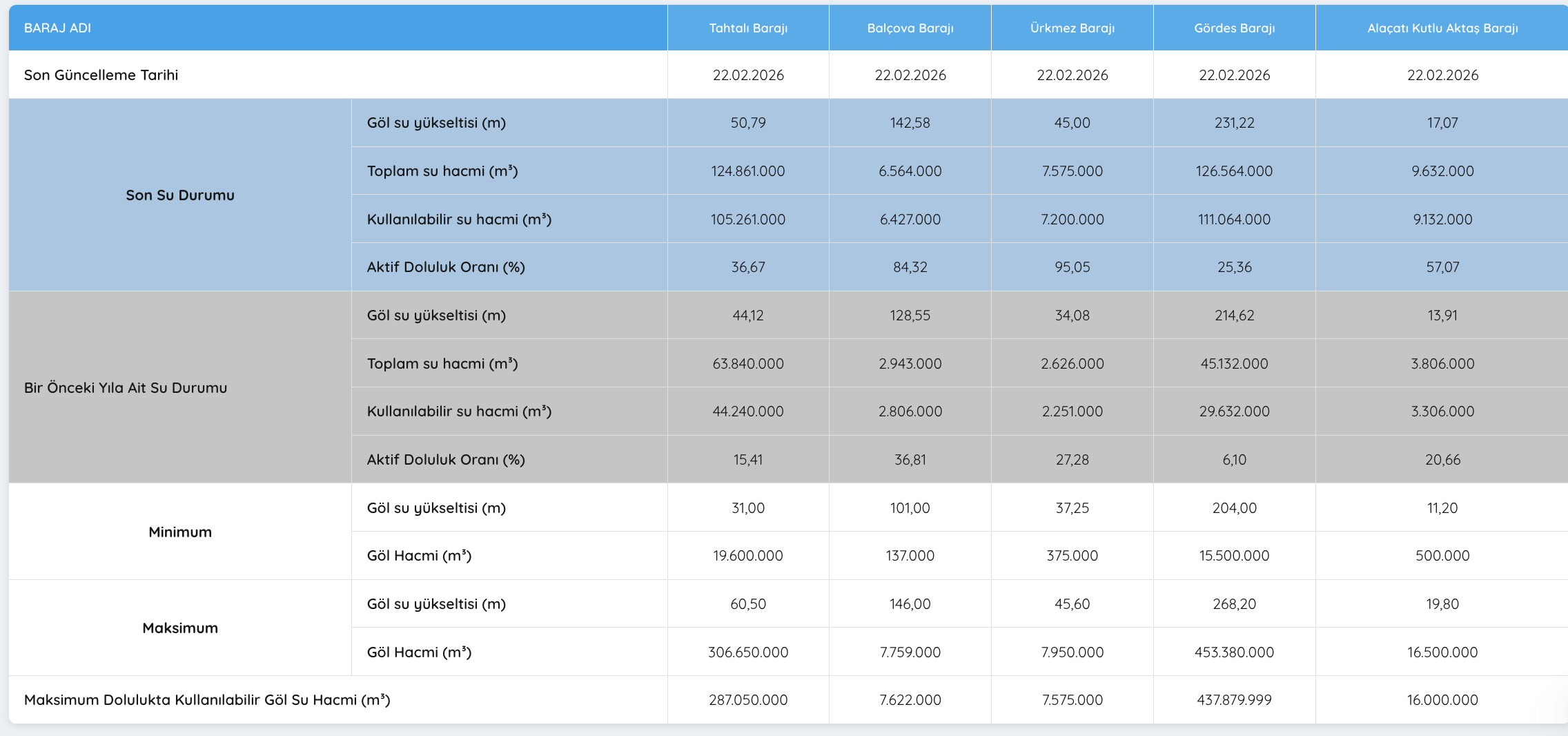Click the Bir Önceki Yıla Ait Su Durumu cell

(126, 388)
